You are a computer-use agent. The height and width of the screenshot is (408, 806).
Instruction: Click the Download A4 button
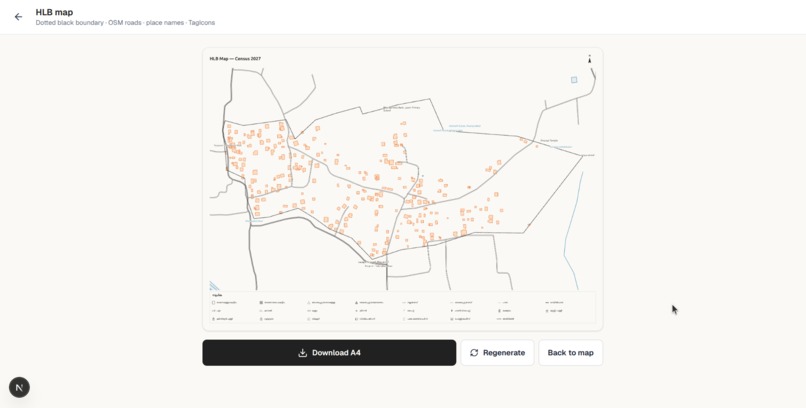coord(329,353)
